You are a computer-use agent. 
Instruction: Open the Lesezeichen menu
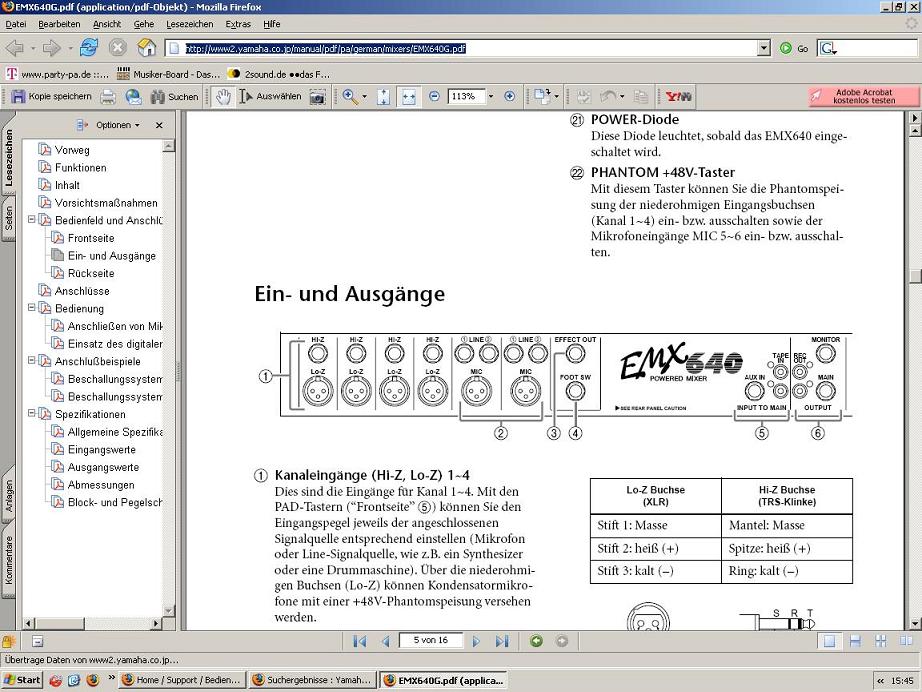click(x=189, y=24)
